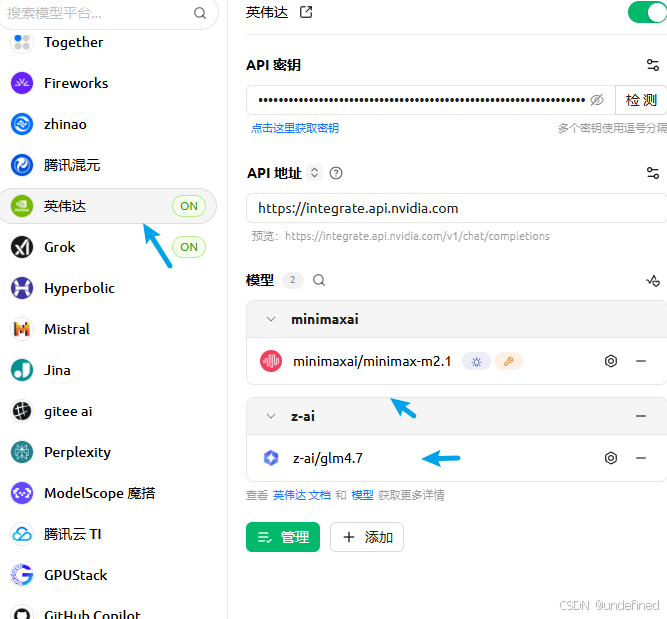Click the 腾讯云 TI cloud logo icon
Screen dimensions: 667x619
(22, 534)
